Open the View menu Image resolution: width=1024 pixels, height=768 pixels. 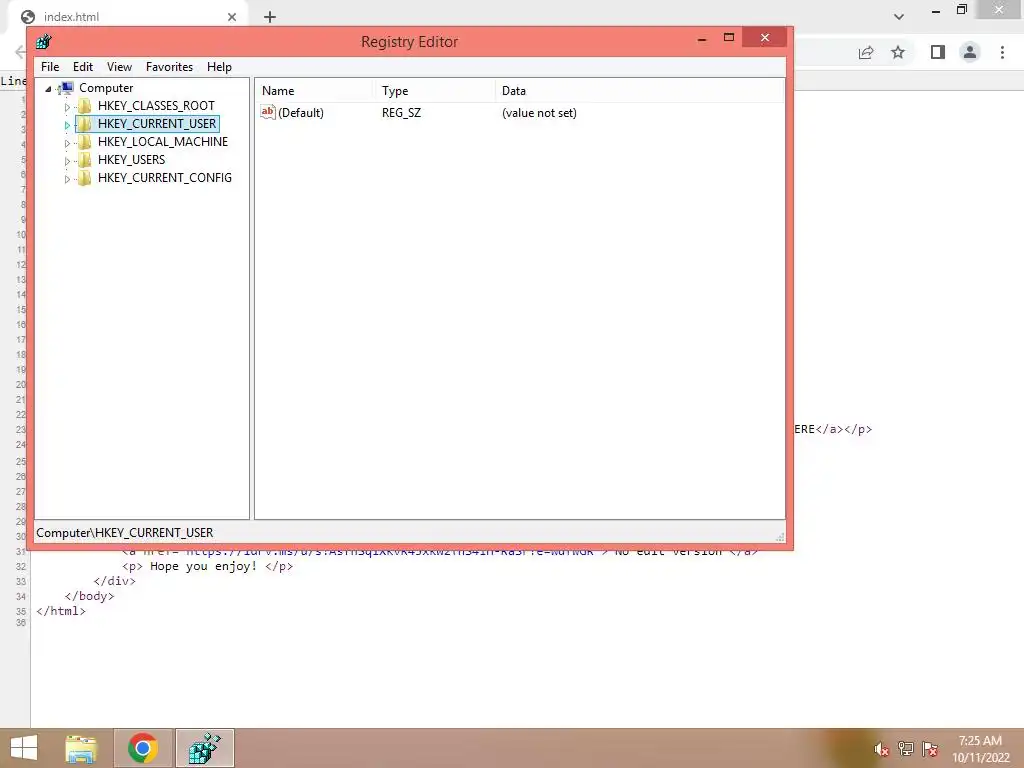(120, 67)
